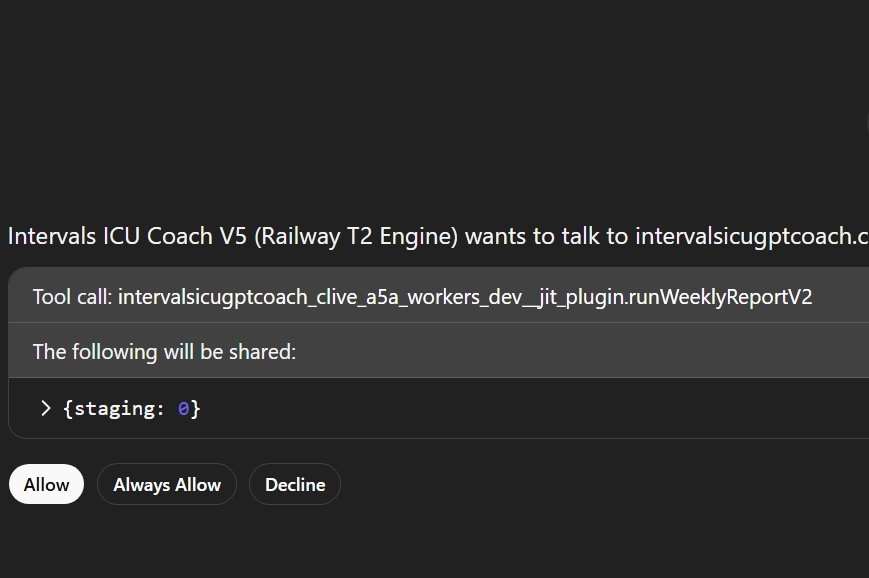Click the closing brace after staging value
869x578 pixels.
[197, 408]
